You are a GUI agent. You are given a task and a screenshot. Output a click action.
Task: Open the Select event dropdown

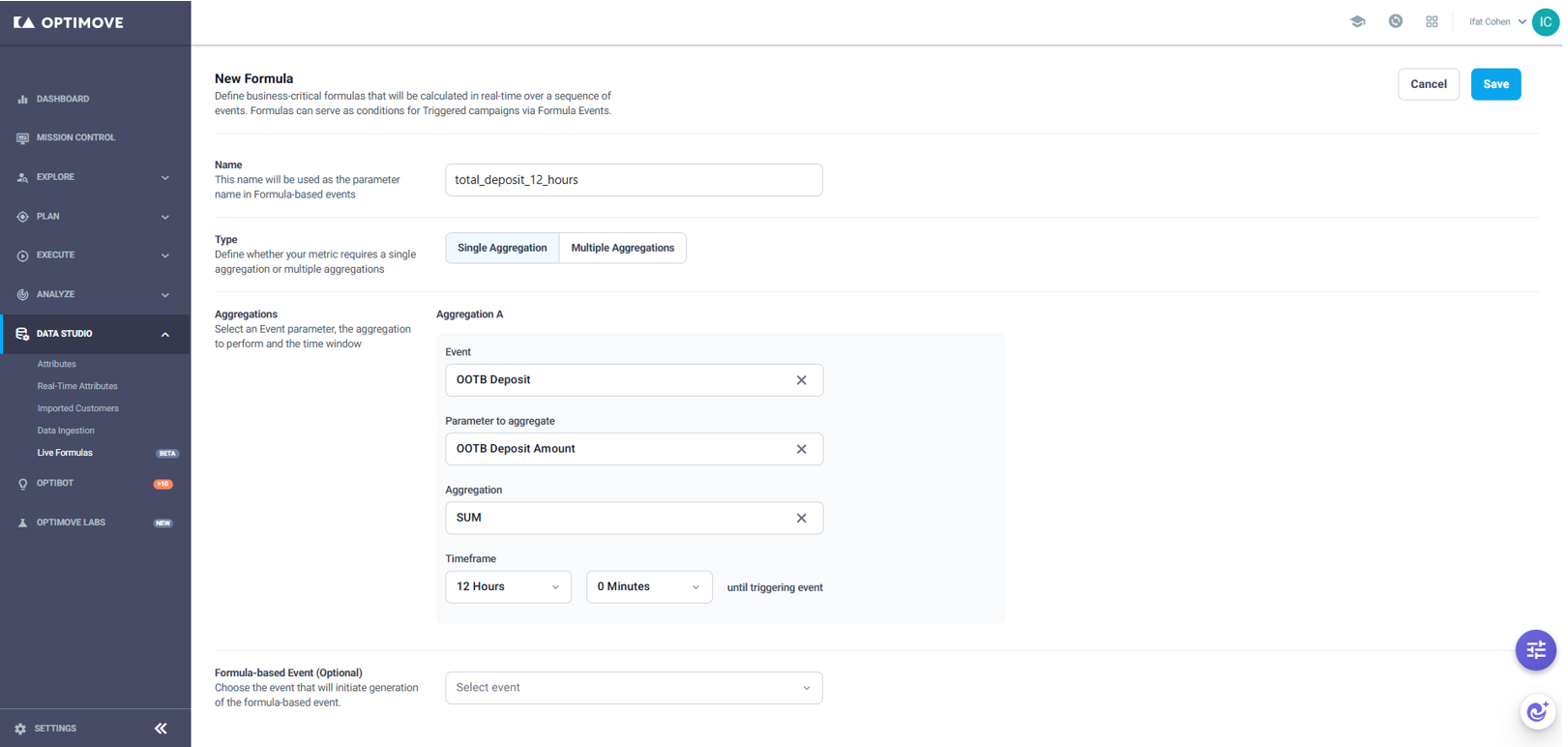tap(634, 688)
